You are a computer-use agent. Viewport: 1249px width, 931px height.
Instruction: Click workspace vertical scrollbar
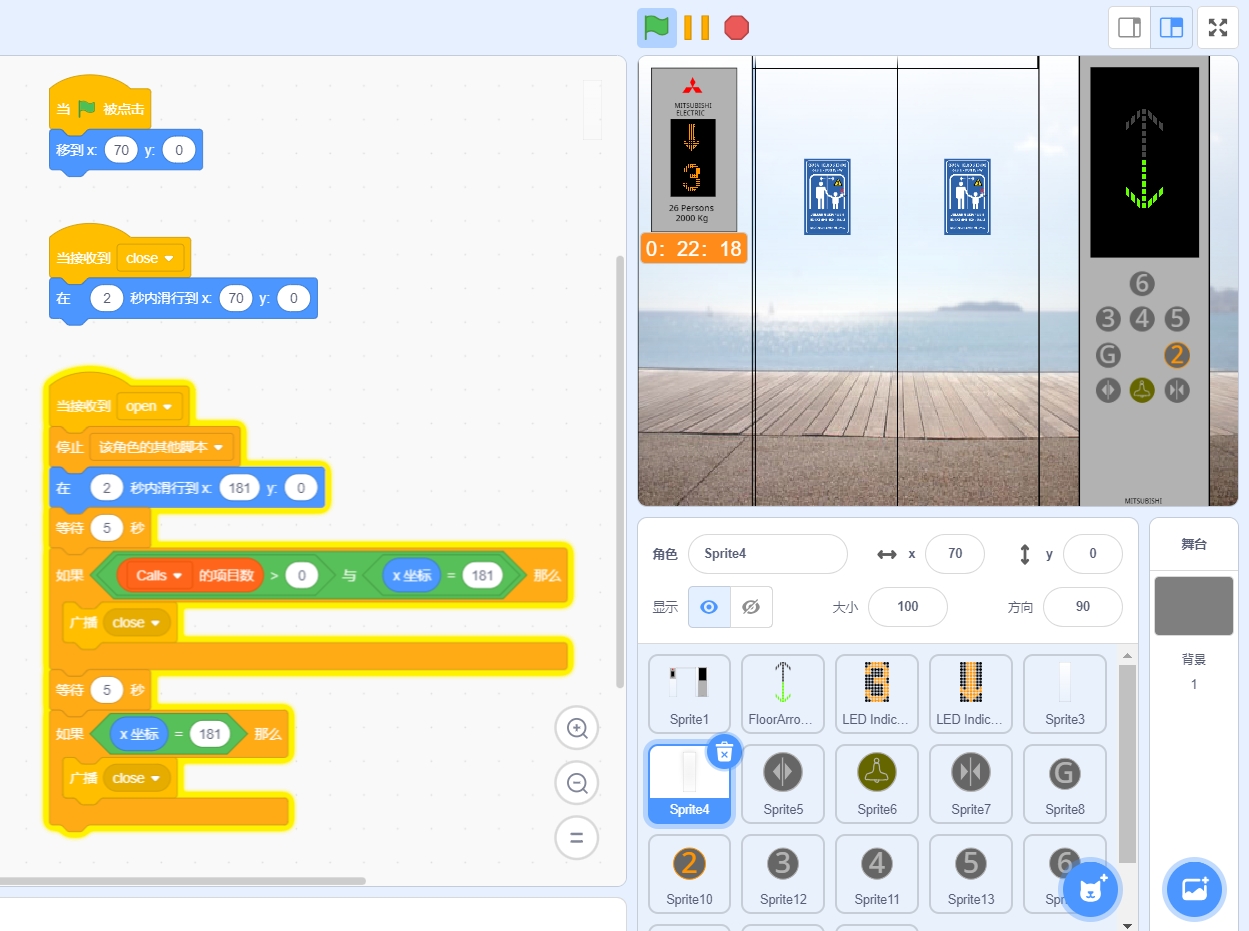620,470
